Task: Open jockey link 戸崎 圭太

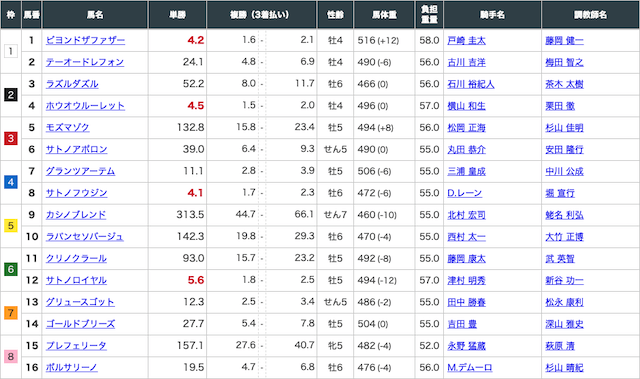Action: point(467,40)
